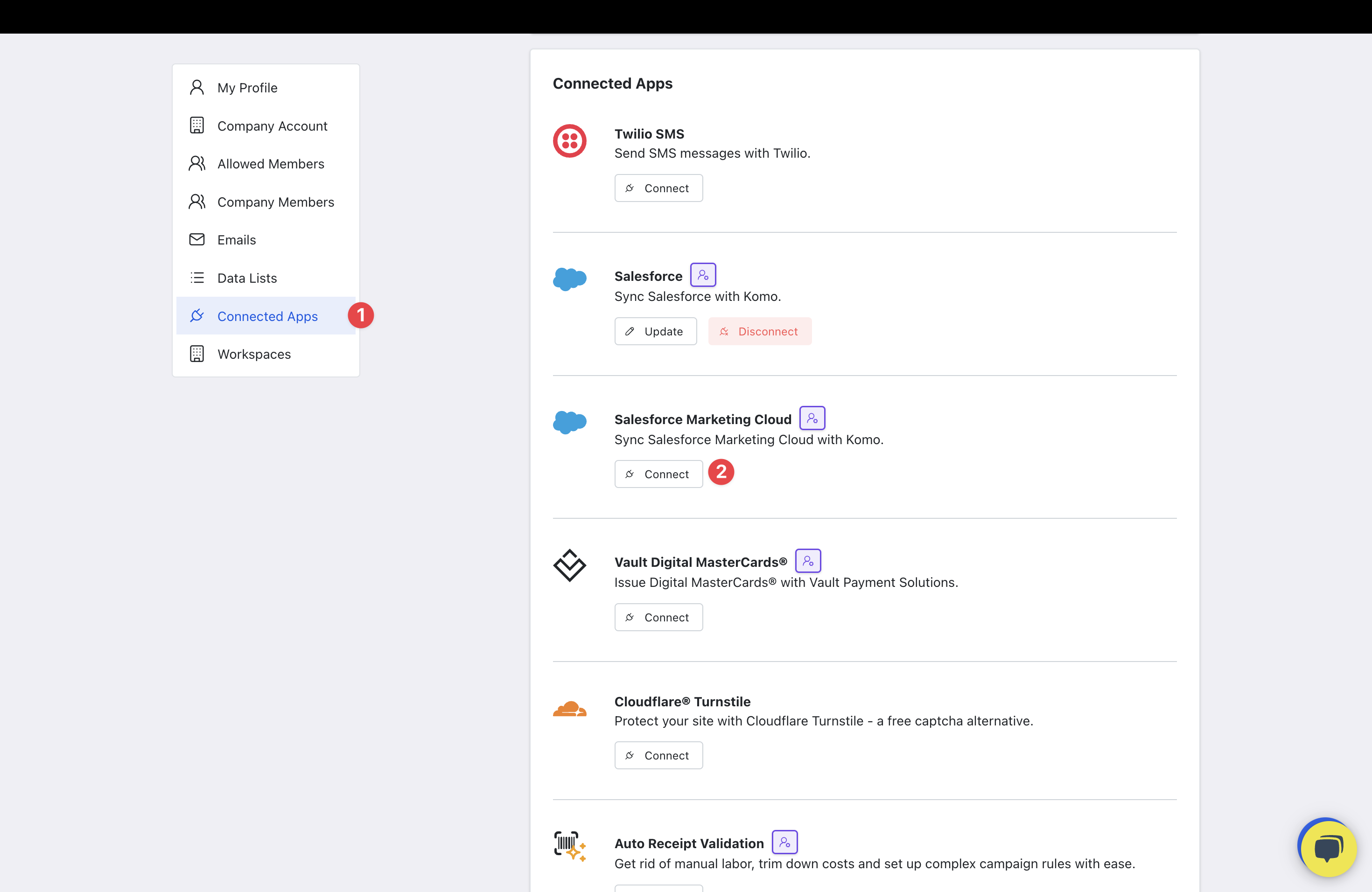The width and height of the screenshot is (1372, 892).
Task: Click the Twilio SMS logo icon
Action: (569, 141)
